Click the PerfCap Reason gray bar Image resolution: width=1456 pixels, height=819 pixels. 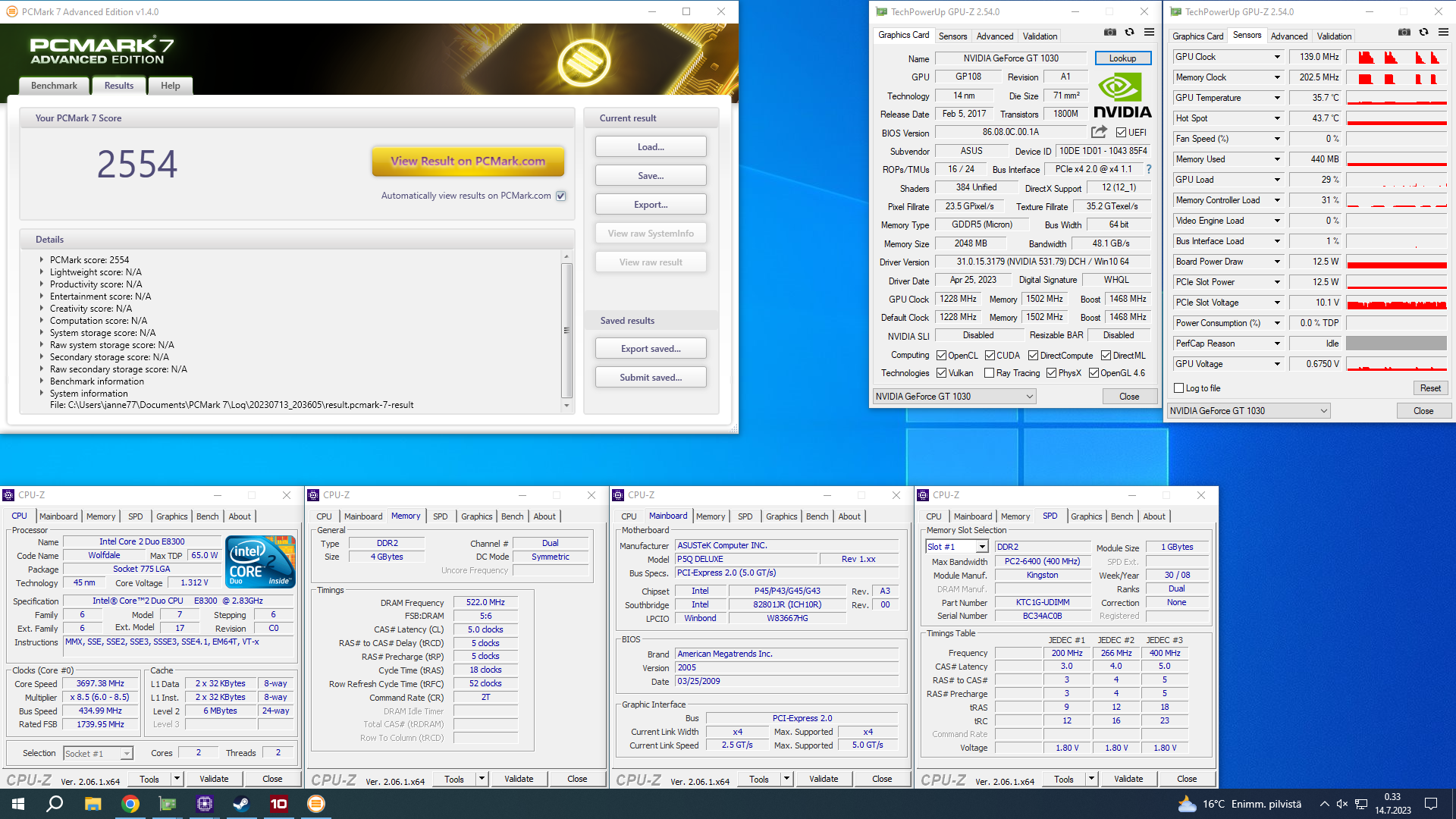tap(1396, 344)
